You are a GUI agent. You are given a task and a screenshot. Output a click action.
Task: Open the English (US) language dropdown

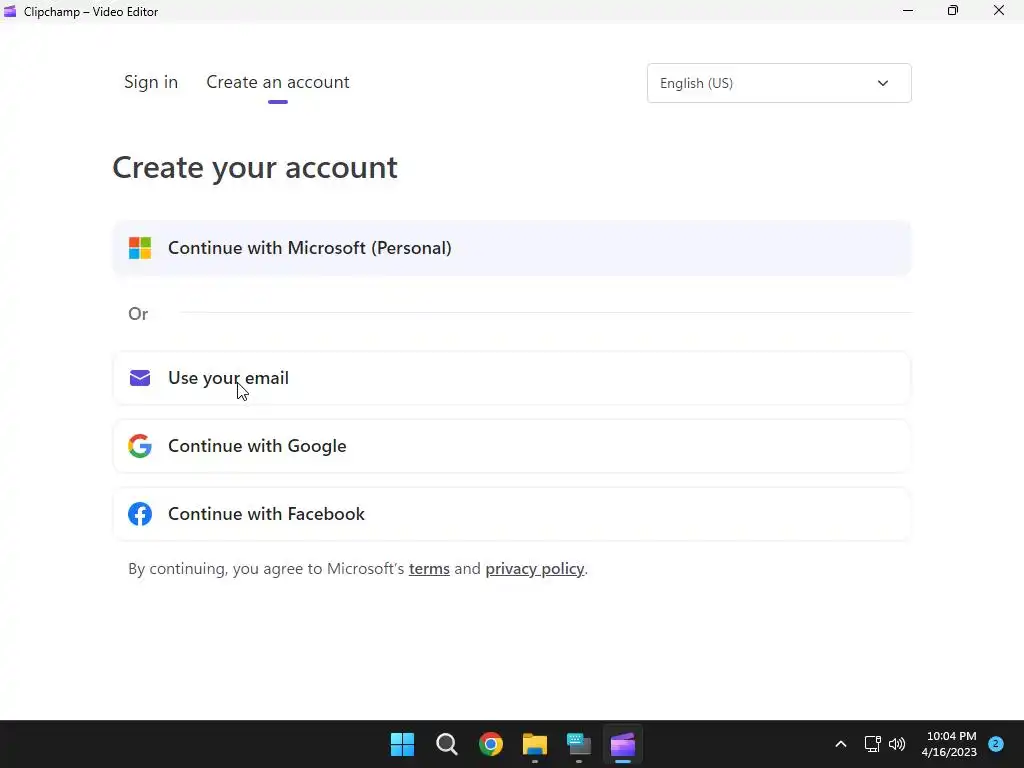tap(779, 83)
